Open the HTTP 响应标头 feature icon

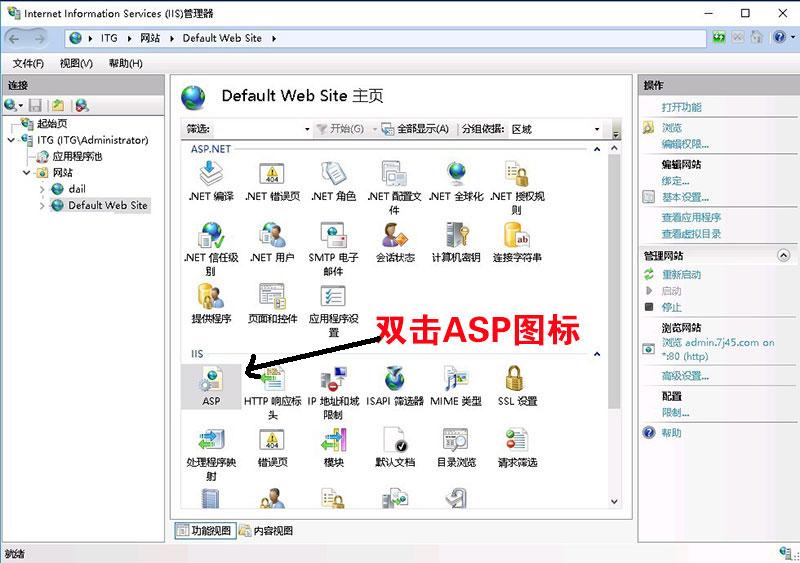click(x=272, y=380)
